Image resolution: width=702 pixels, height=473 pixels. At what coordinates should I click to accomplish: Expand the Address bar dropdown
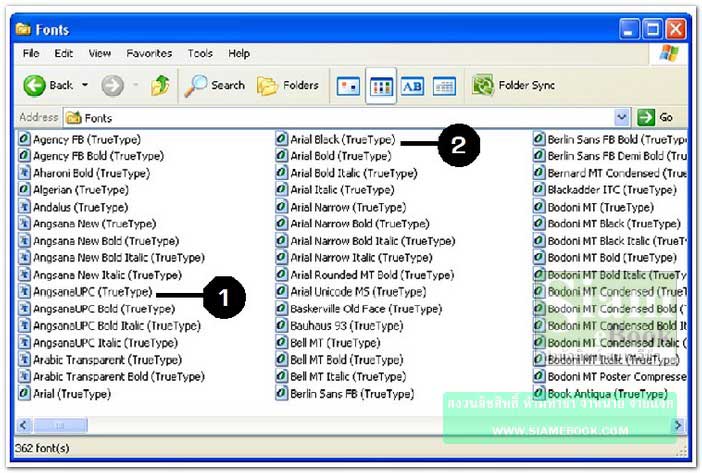click(621, 118)
